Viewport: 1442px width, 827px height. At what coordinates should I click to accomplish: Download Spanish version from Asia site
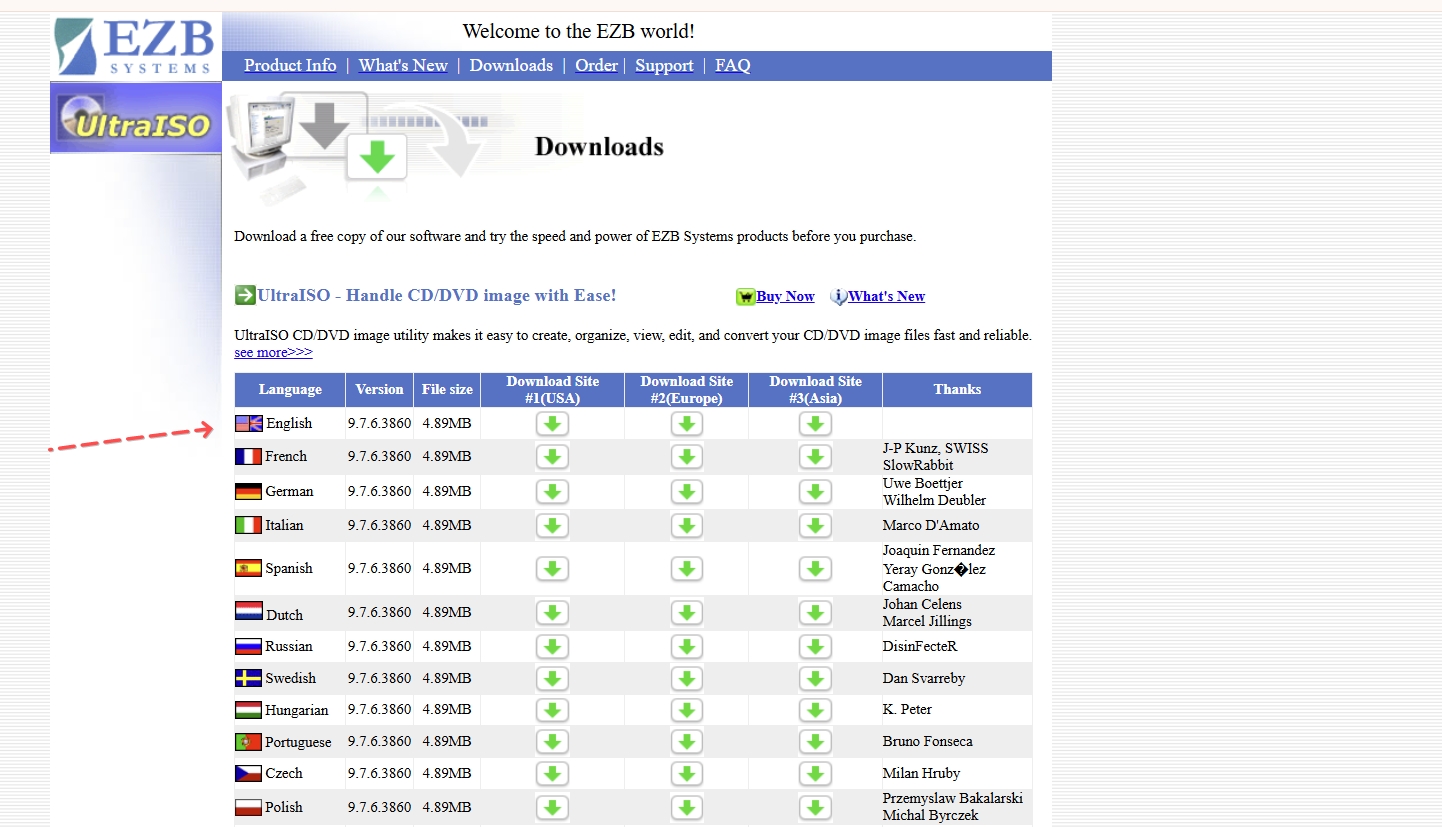pyautogui.click(x=815, y=569)
